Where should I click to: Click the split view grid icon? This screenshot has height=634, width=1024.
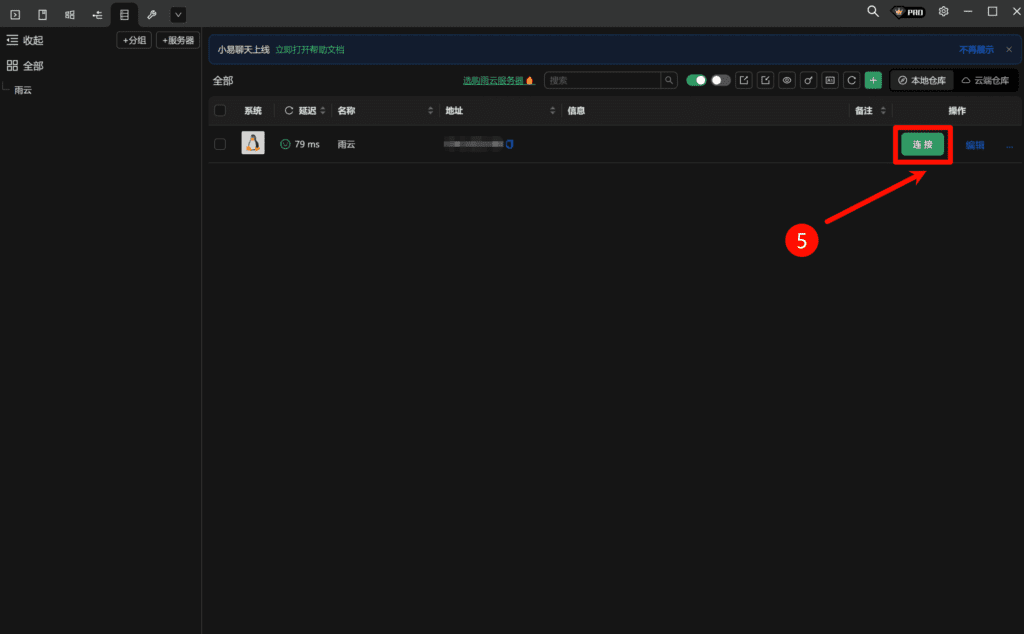(69, 15)
